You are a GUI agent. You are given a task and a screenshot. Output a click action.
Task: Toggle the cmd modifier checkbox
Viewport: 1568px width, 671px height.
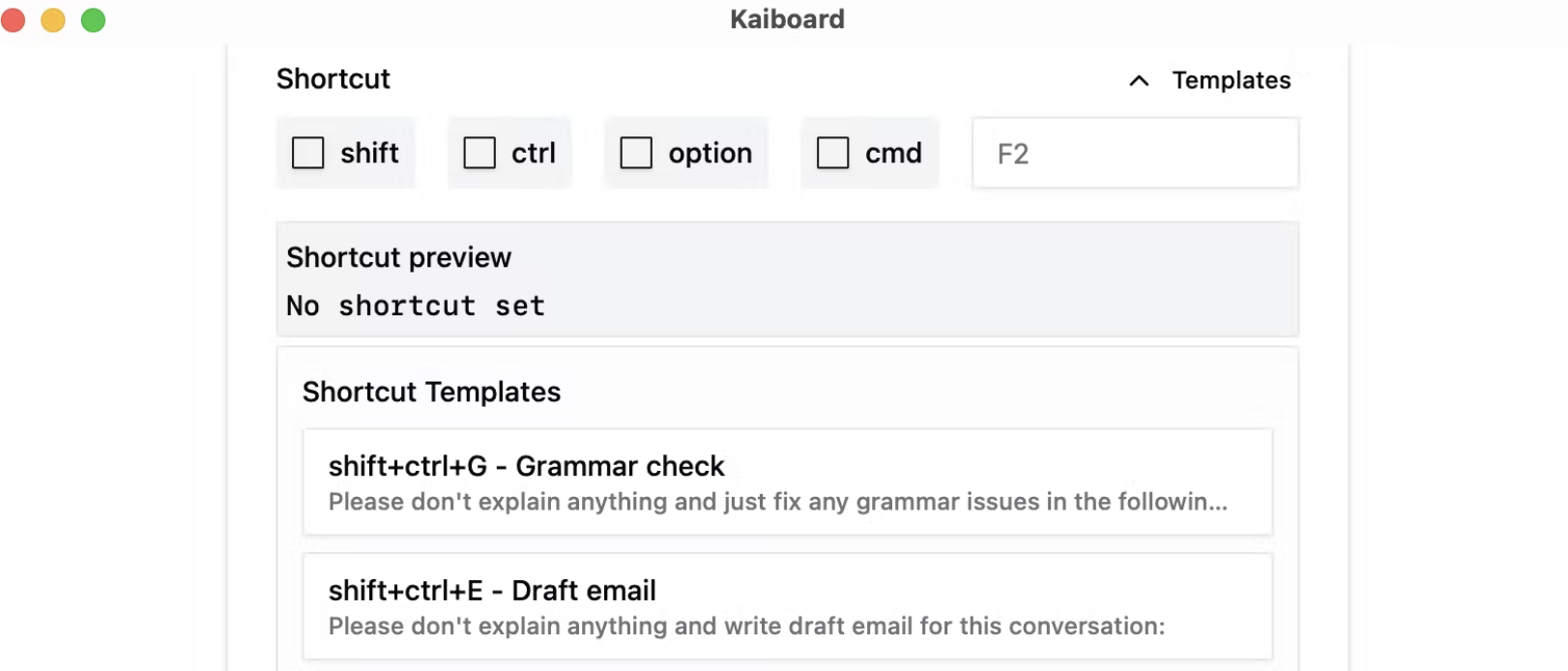tap(833, 153)
